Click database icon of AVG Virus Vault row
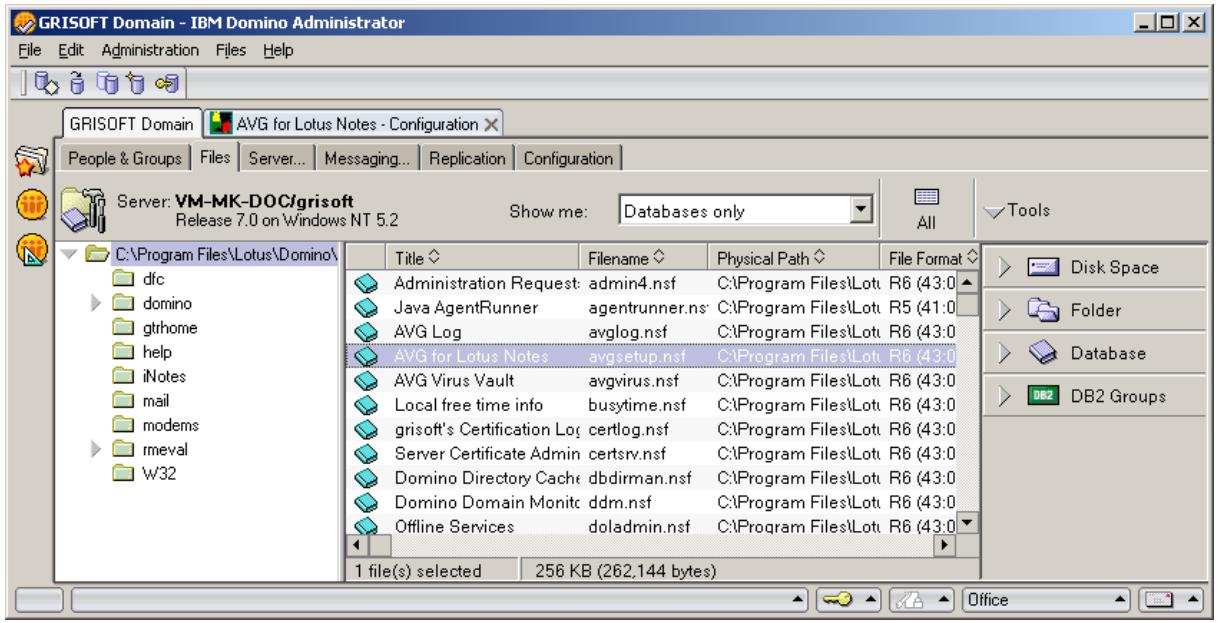The image size is (1220, 623). (366, 380)
